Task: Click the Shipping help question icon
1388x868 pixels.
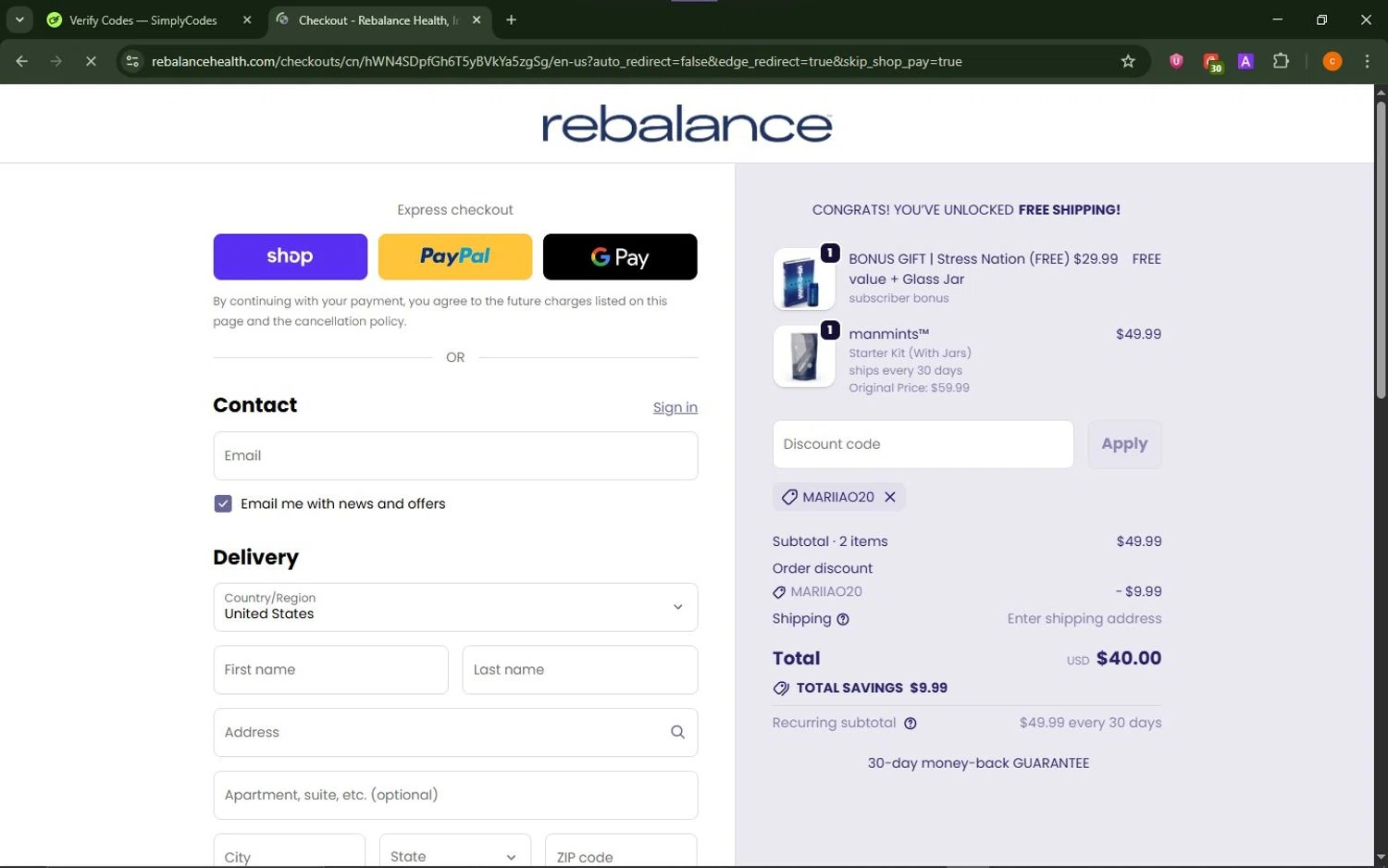Action: [x=843, y=619]
